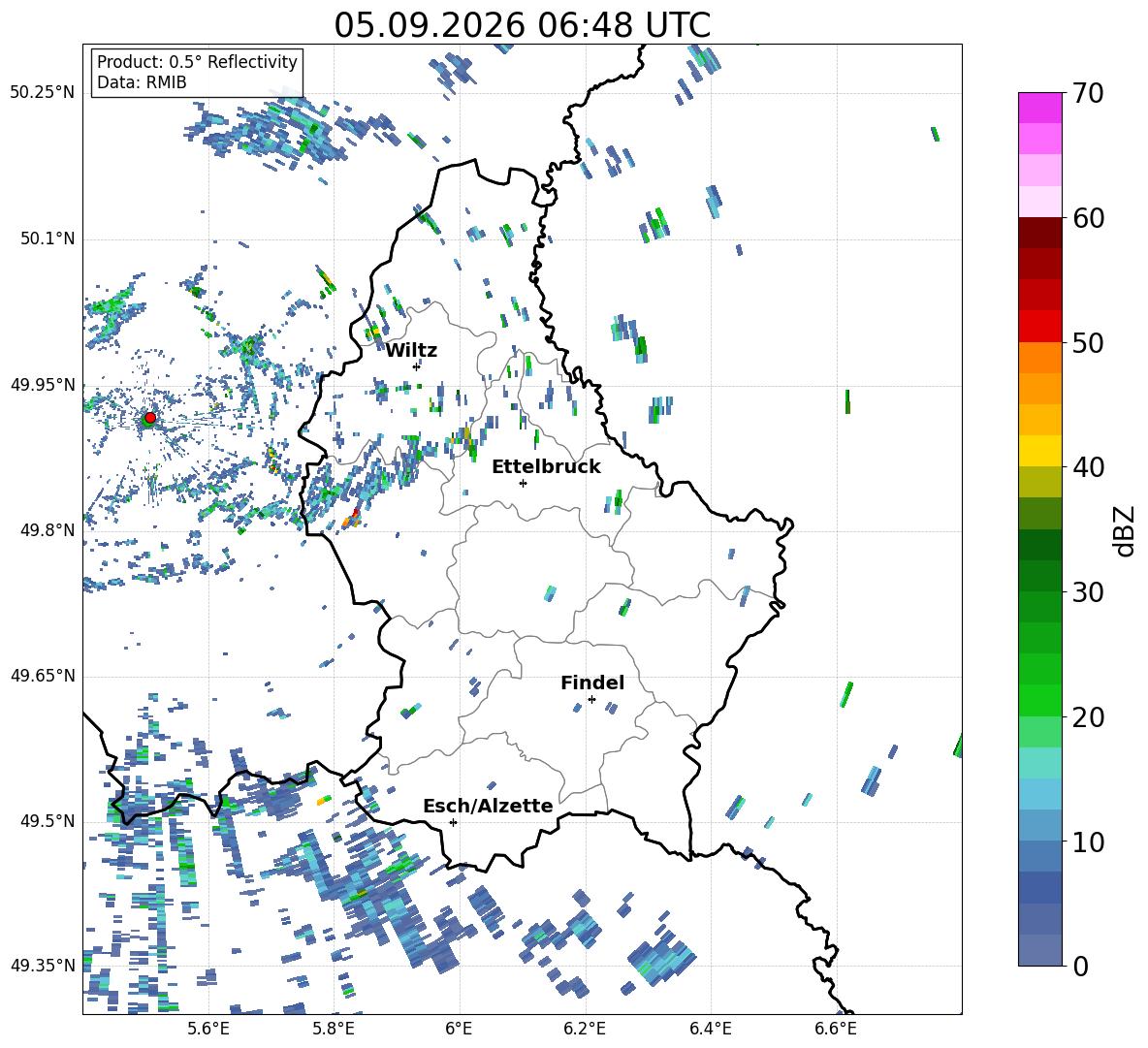Click the Esch/Alzette station cross marker
Screen dimensions: 1148x1048
tap(453, 822)
